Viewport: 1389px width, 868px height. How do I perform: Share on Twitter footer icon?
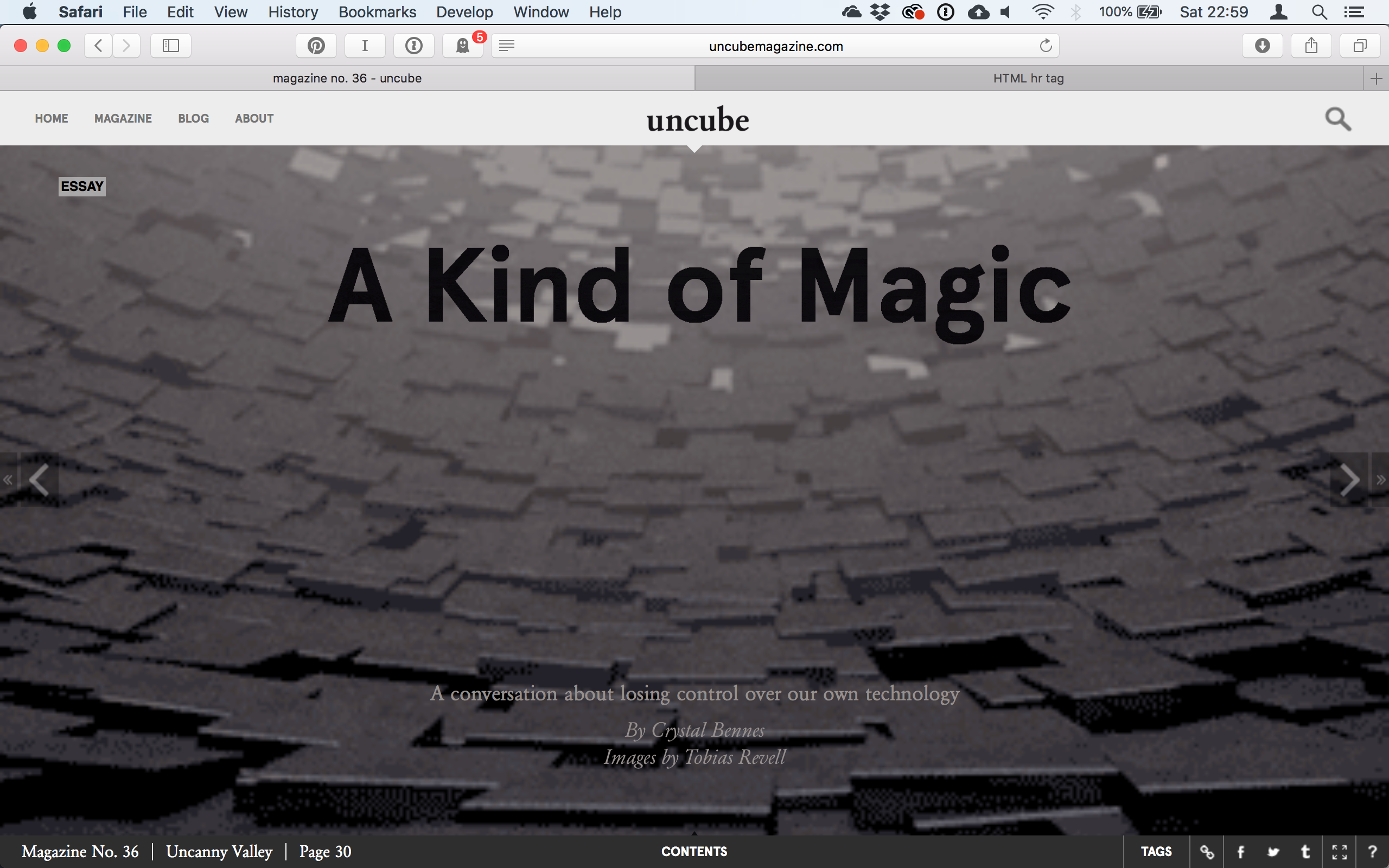pos(1273,852)
